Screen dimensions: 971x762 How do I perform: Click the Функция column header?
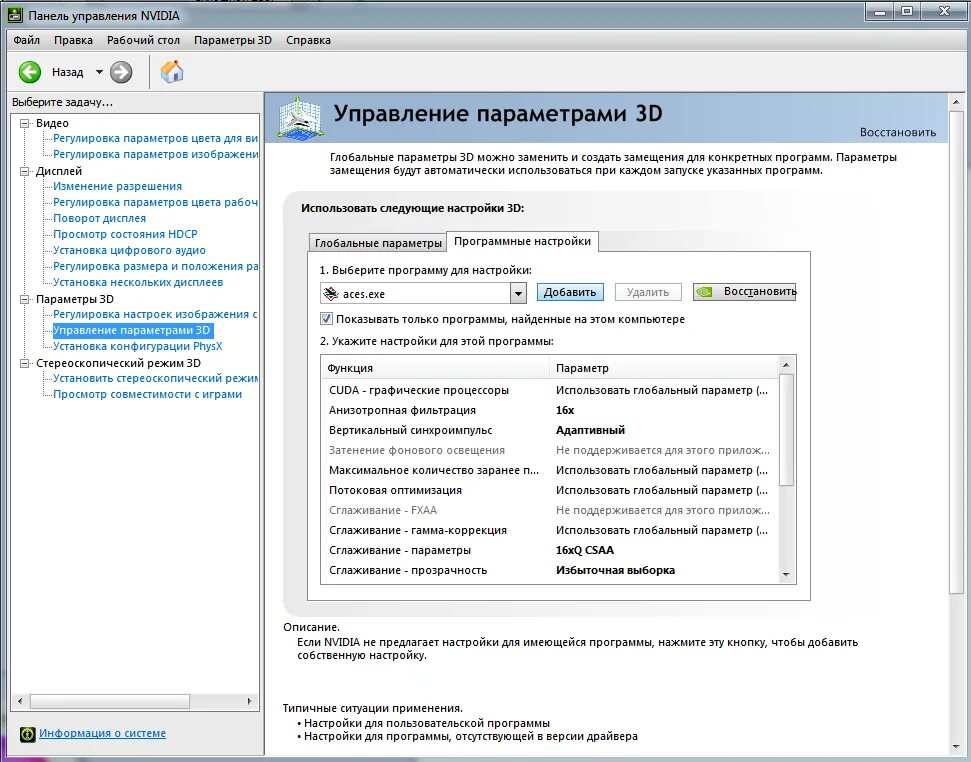tap(435, 368)
